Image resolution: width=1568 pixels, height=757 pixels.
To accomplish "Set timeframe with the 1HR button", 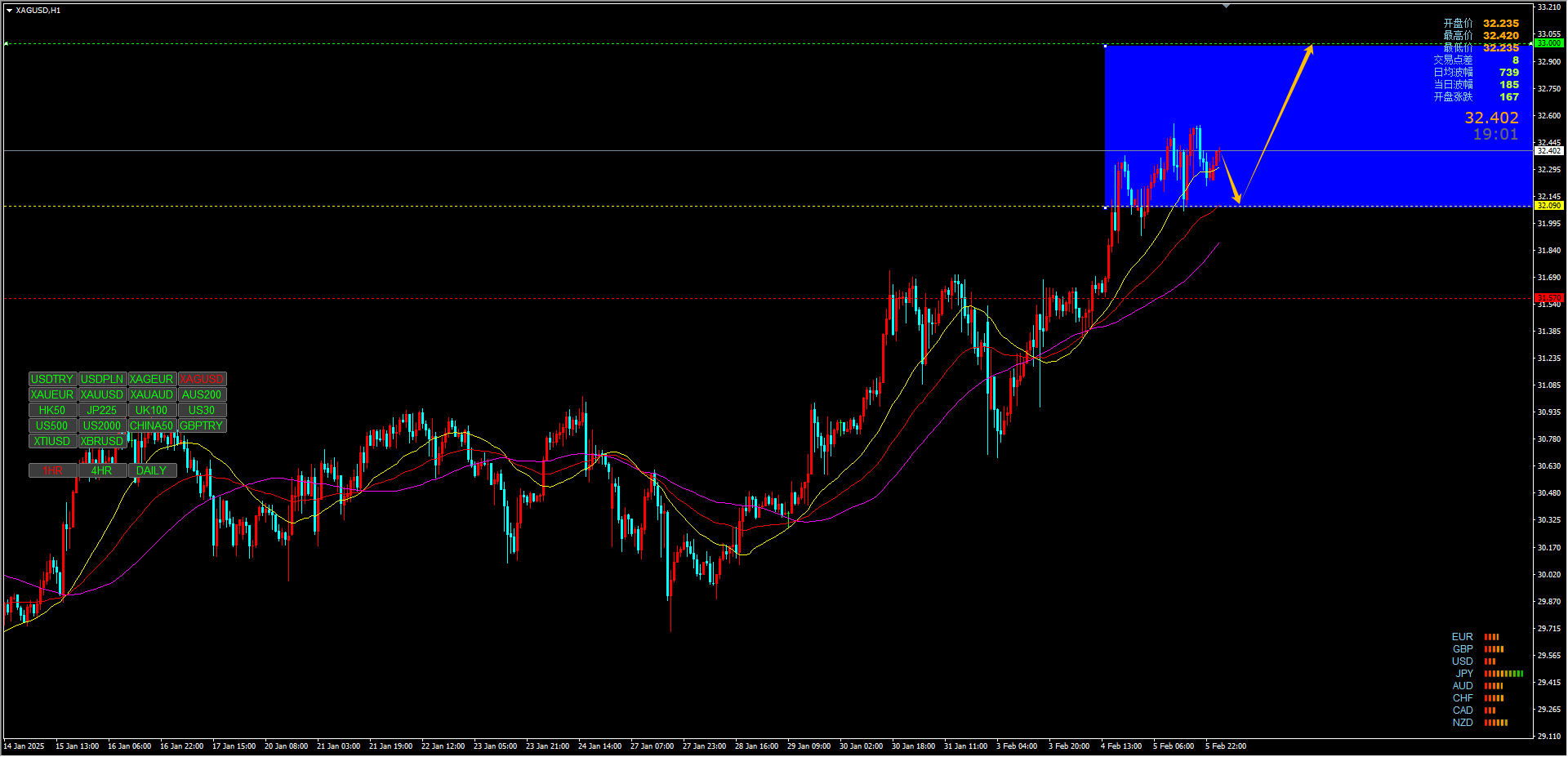I will tap(52, 470).
